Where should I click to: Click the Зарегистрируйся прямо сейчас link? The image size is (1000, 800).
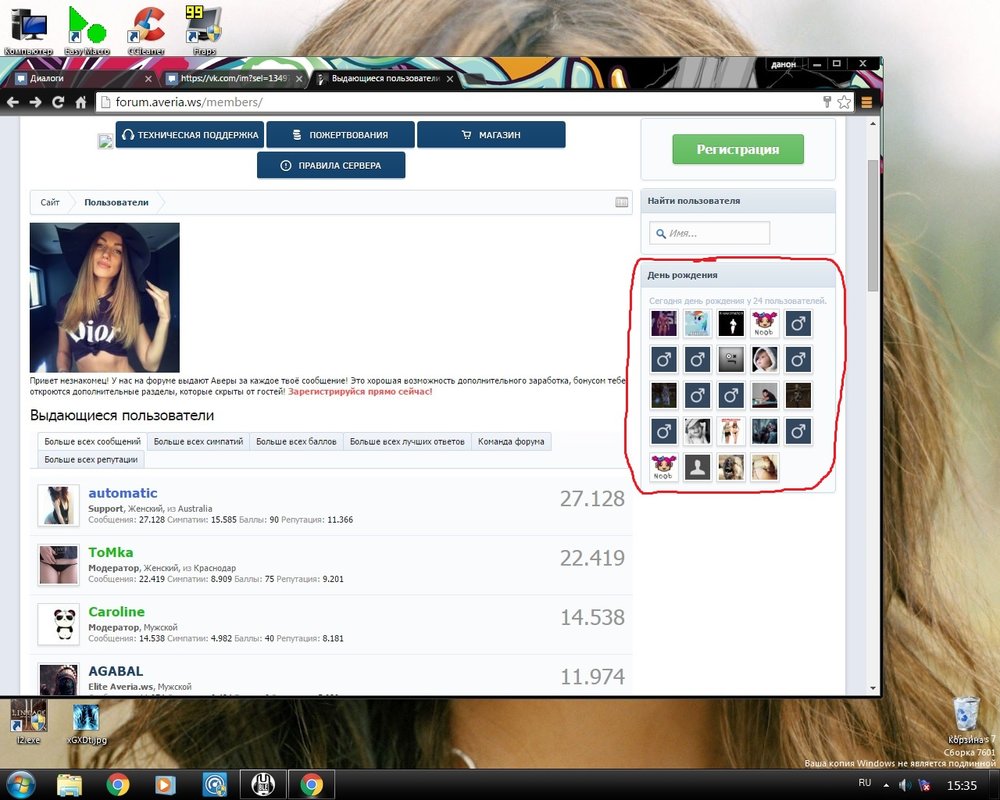coord(360,392)
